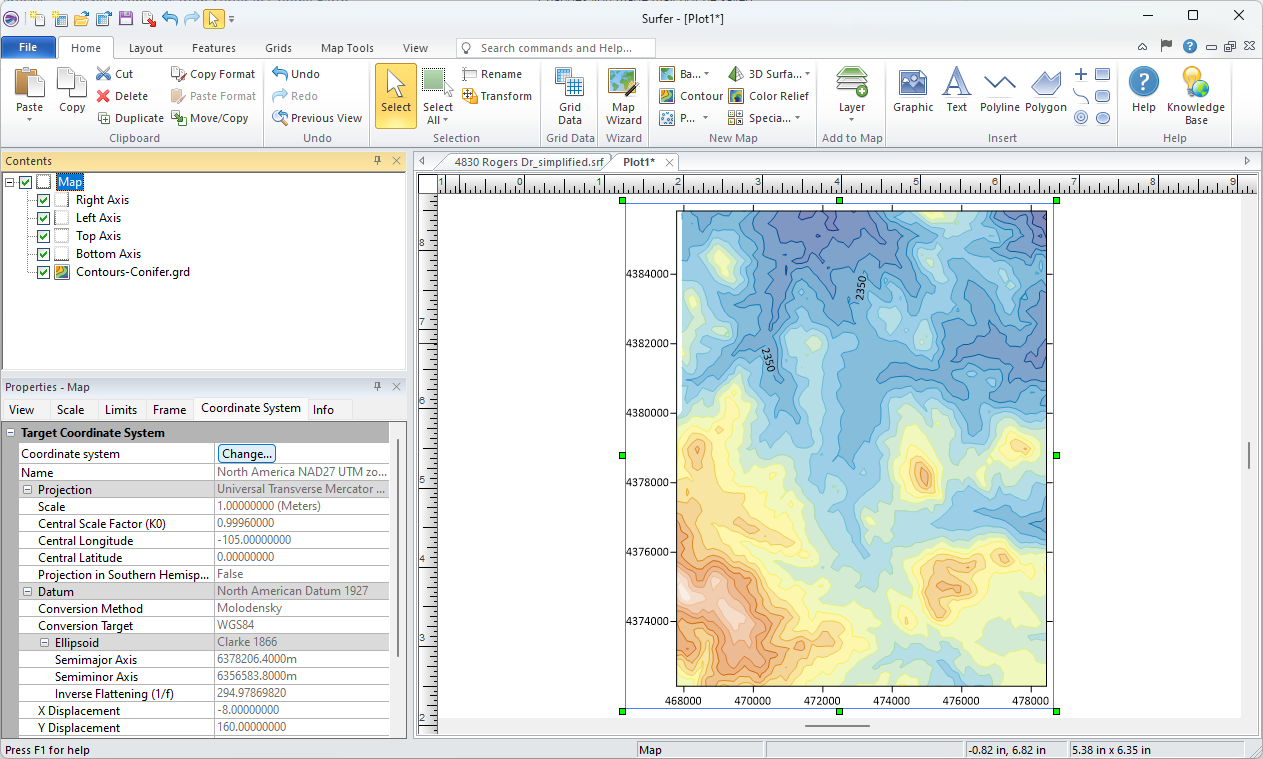
Task: Launch the Map Wizard
Action: (x=623, y=96)
